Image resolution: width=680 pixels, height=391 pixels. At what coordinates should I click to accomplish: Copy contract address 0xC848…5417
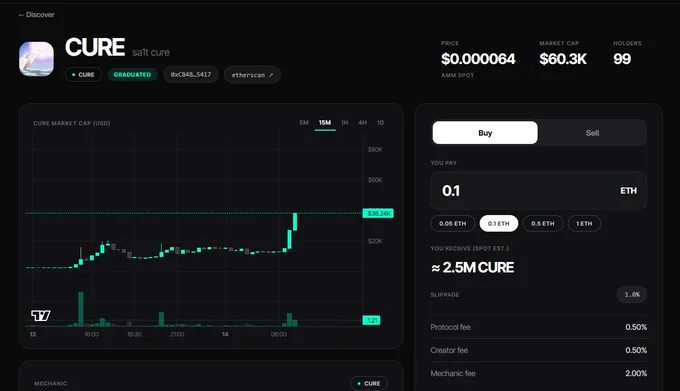[x=191, y=75]
